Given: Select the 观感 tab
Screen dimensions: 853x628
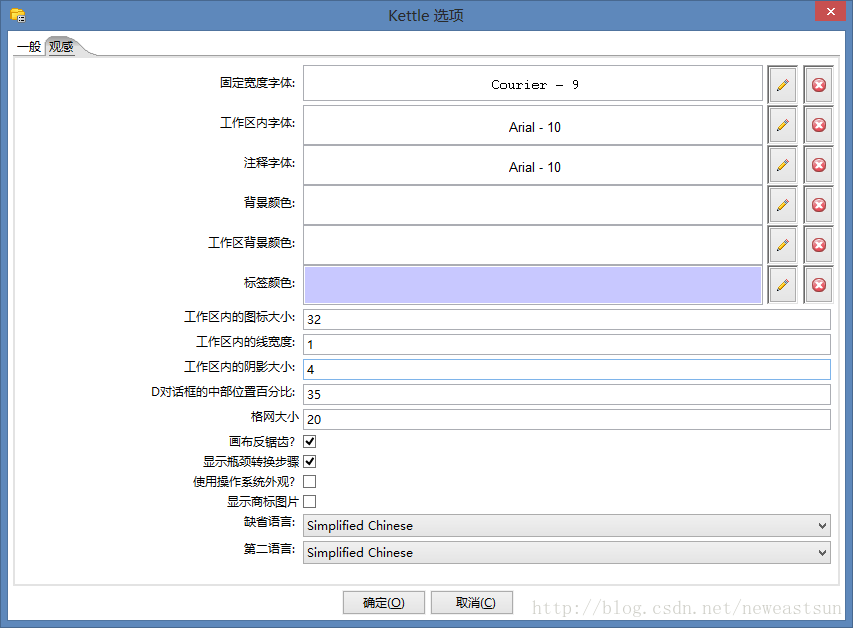Looking at the screenshot, I should (61, 47).
